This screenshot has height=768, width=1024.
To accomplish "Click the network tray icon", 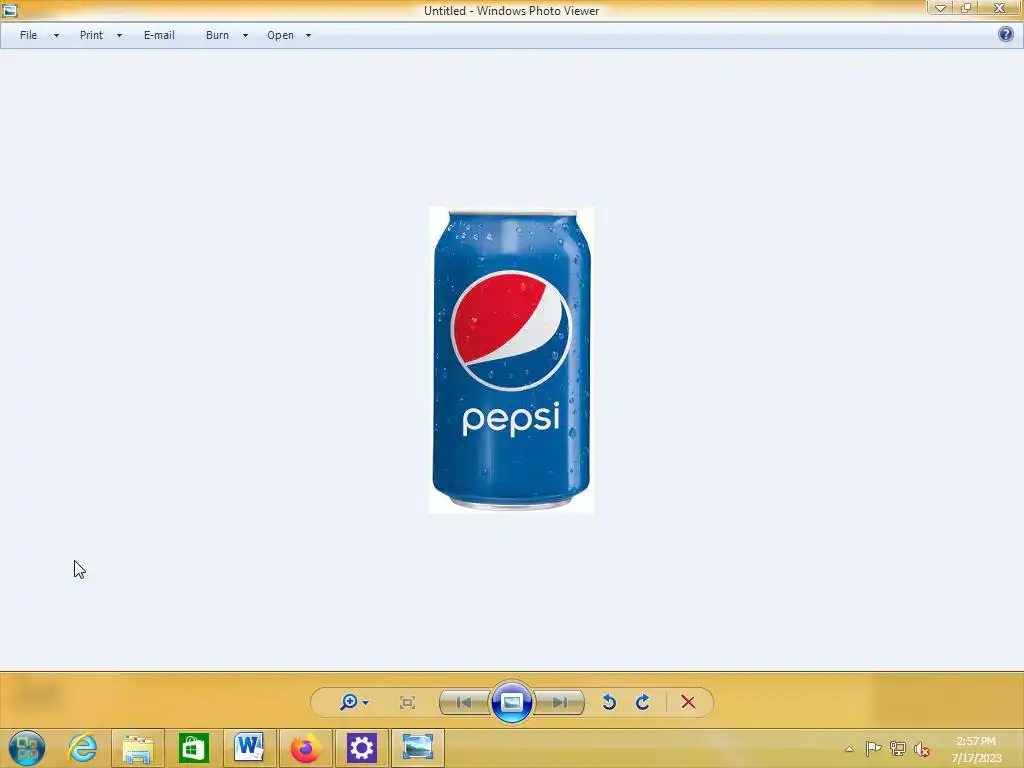I will coord(898,749).
